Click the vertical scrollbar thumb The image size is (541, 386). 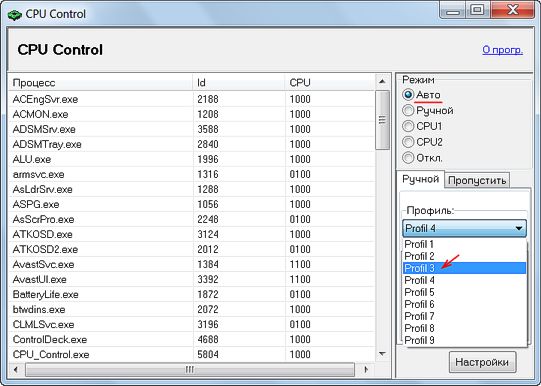point(382,120)
